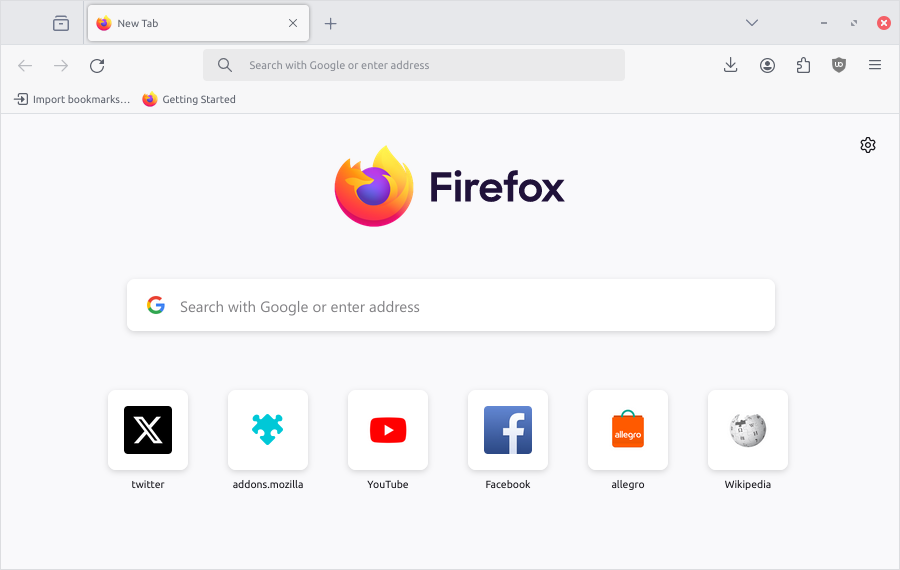Click the Wikipedia label text
900x570 pixels.
point(748,484)
